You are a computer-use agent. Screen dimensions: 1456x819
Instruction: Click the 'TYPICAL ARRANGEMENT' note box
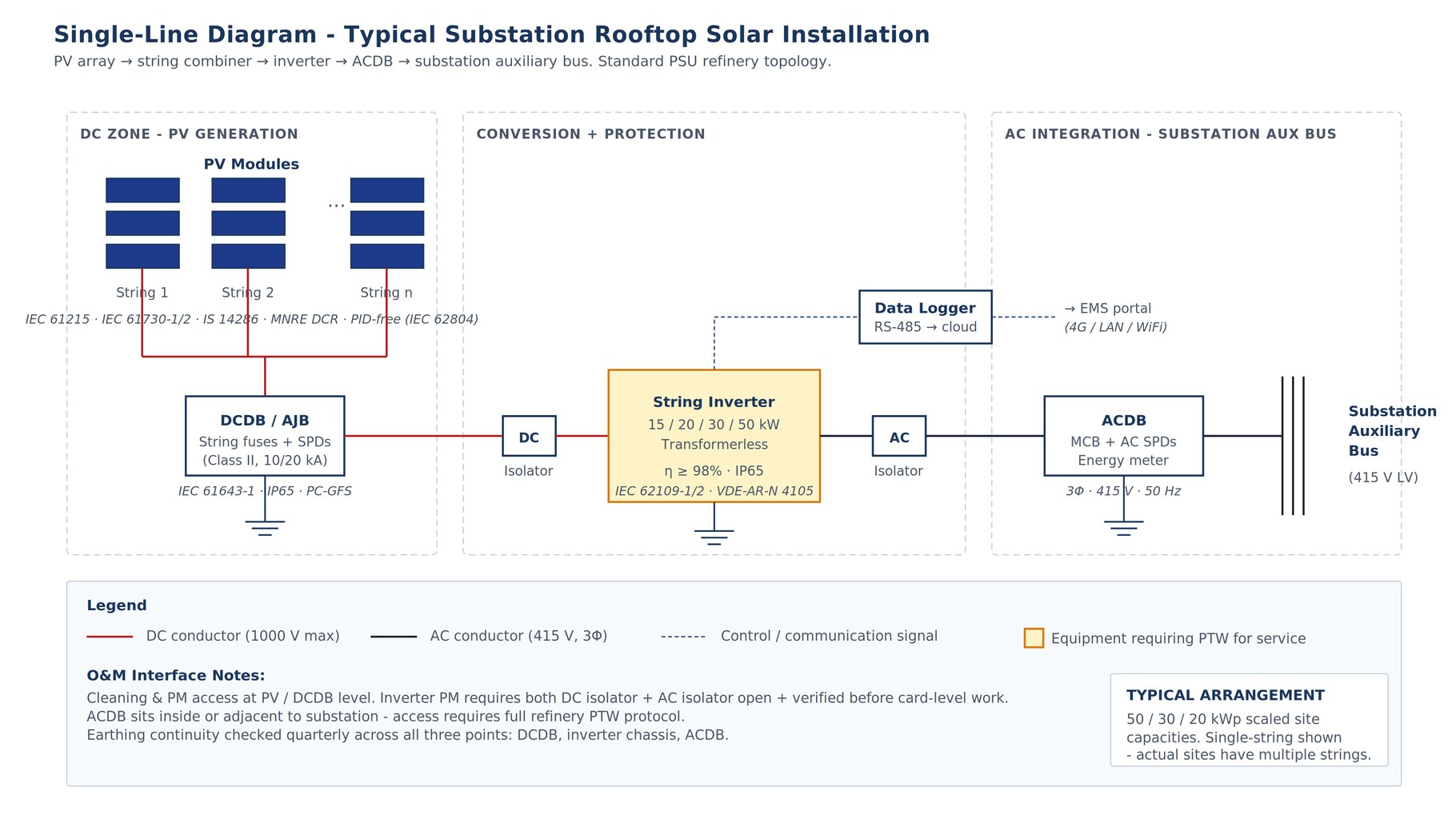click(1249, 720)
